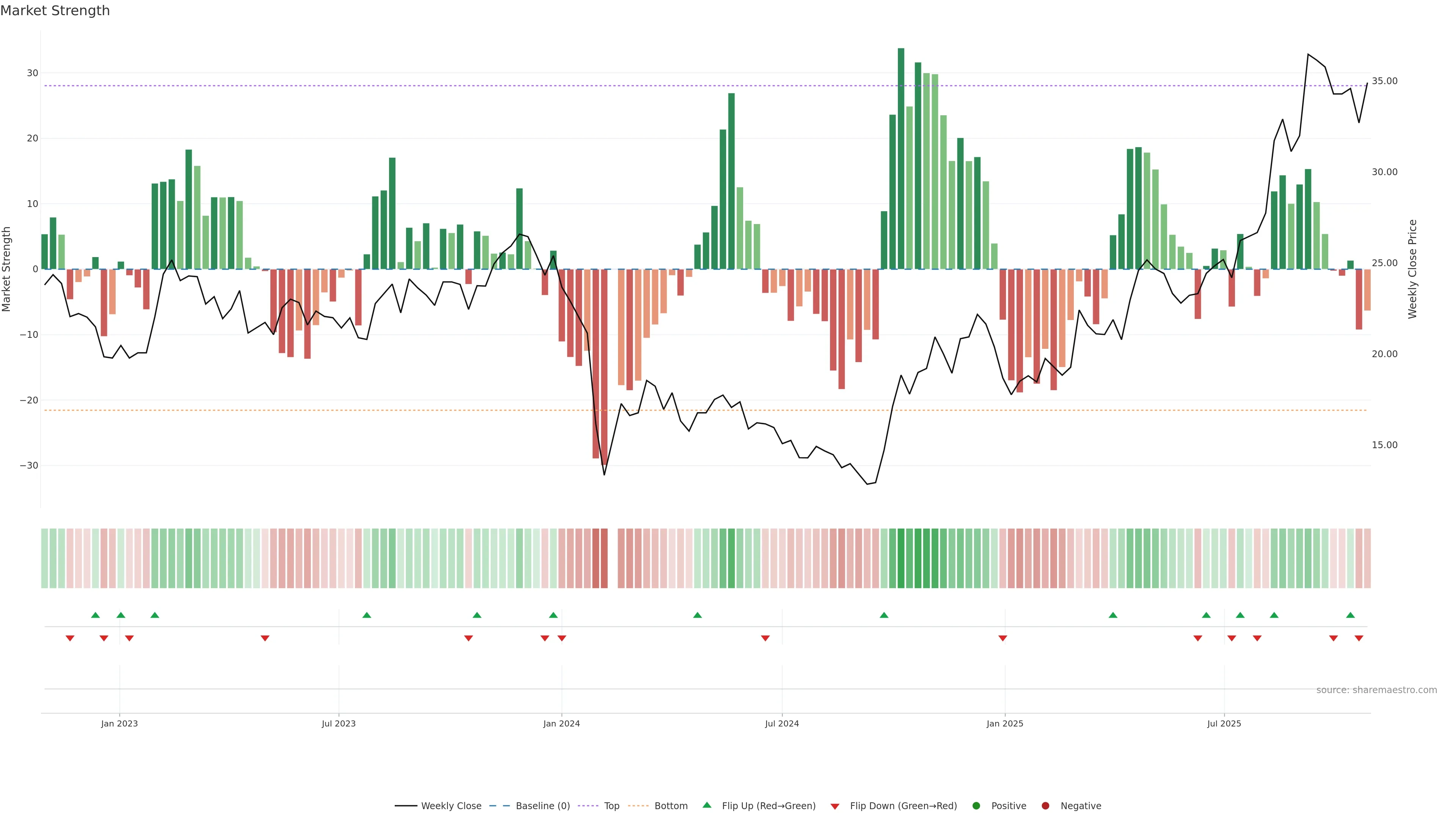Click the red Flip Down triangle in the legend

[835, 806]
